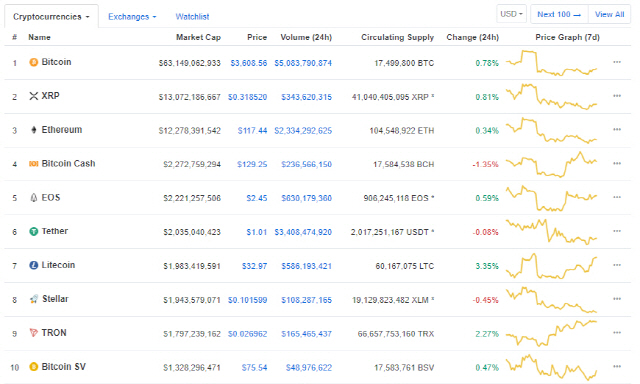
Task: Select the XRP logo icon
Action: 33,96
